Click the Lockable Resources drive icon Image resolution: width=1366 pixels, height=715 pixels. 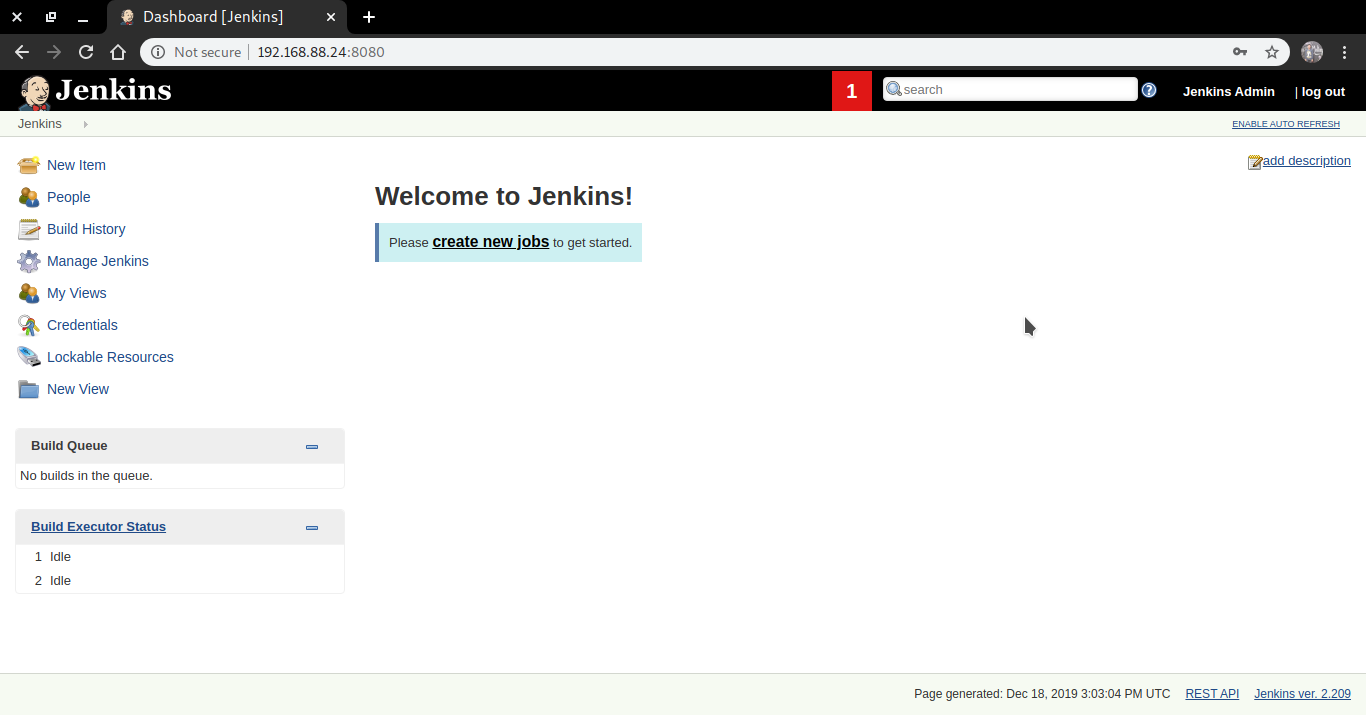[29, 357]
